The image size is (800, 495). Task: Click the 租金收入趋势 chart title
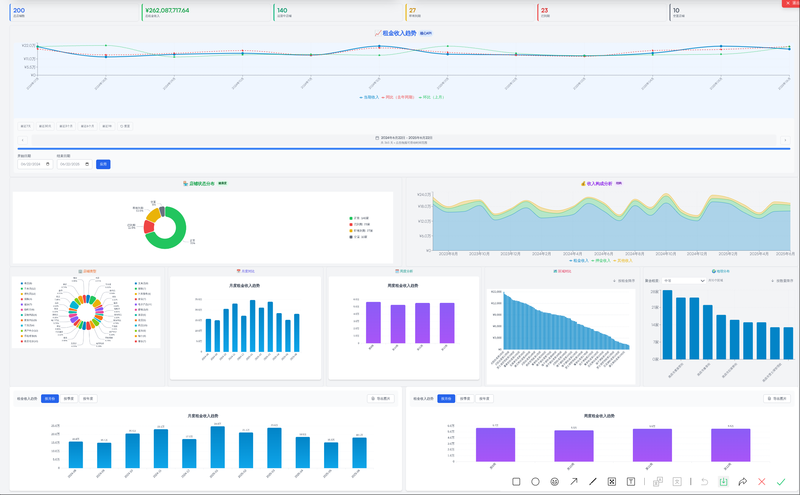[399, 33]
